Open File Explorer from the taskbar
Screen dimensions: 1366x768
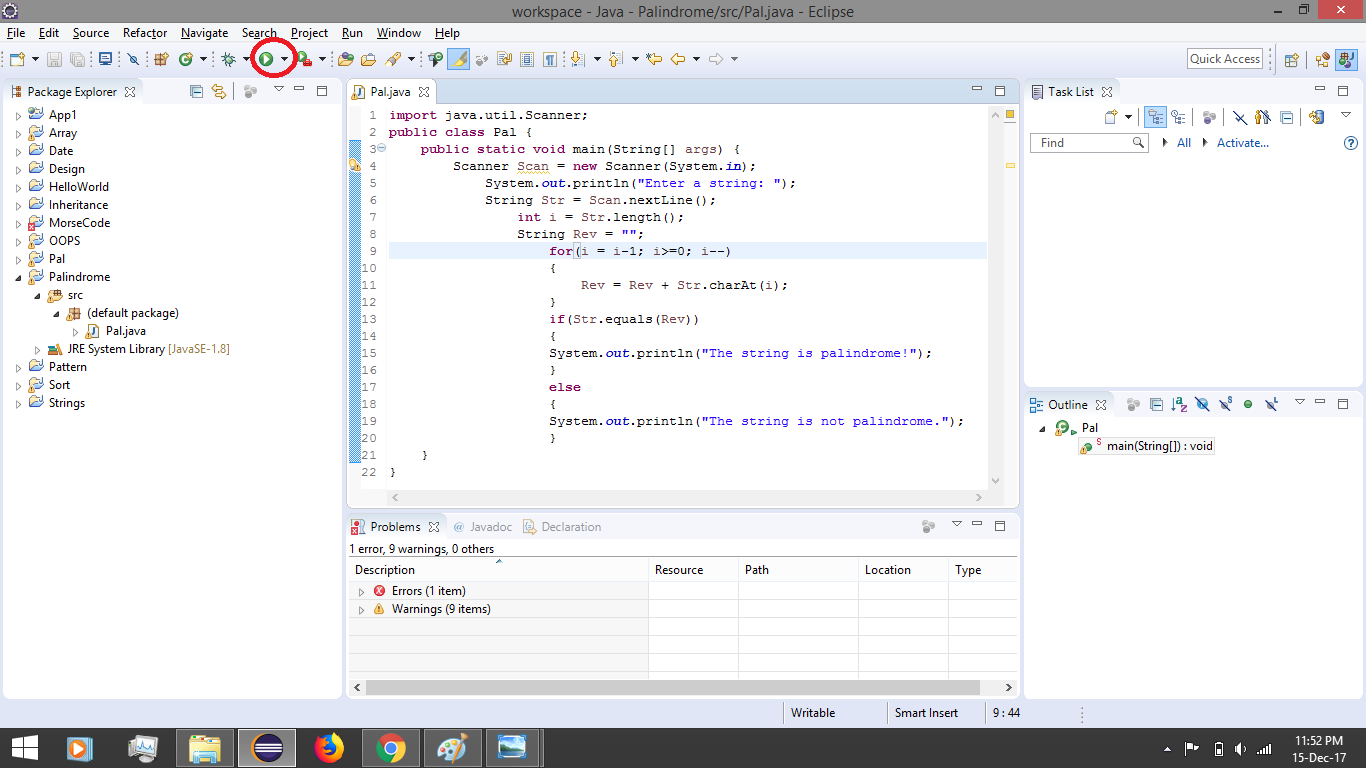pos(204,747)
